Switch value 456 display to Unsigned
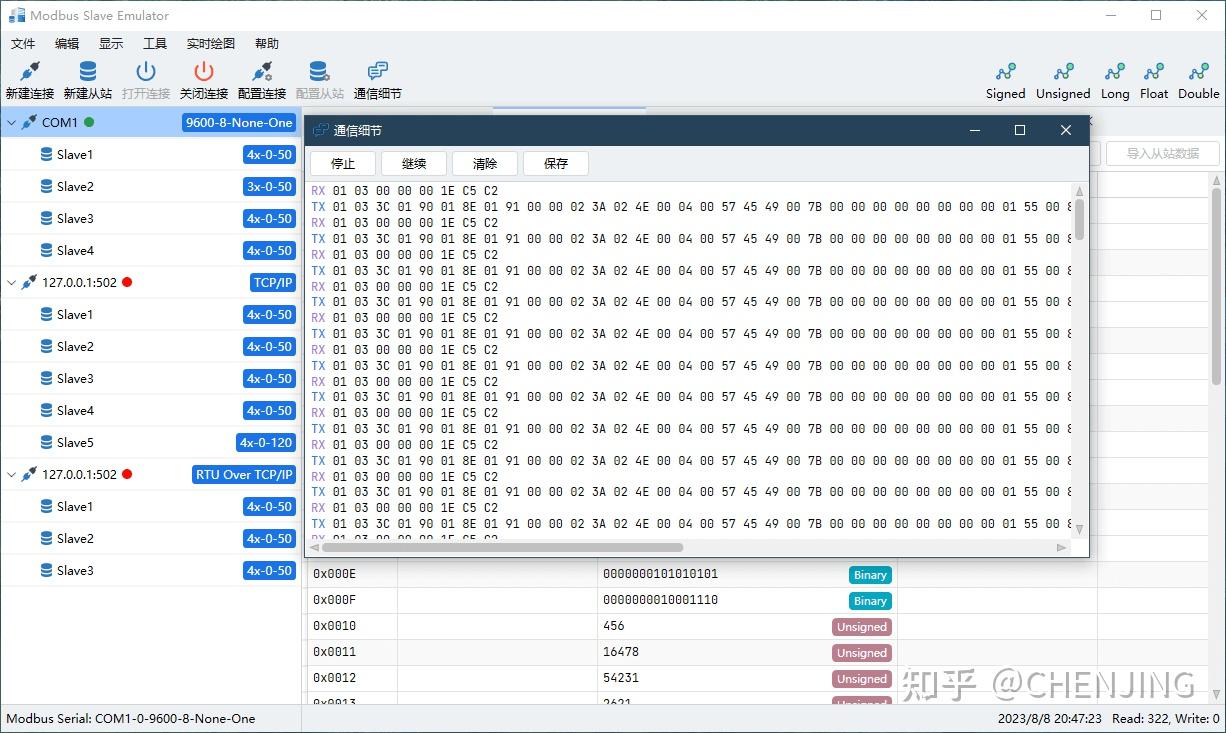Image resolution: width=1226 pixels, height=733 pixels. click(x=861, y=626)
